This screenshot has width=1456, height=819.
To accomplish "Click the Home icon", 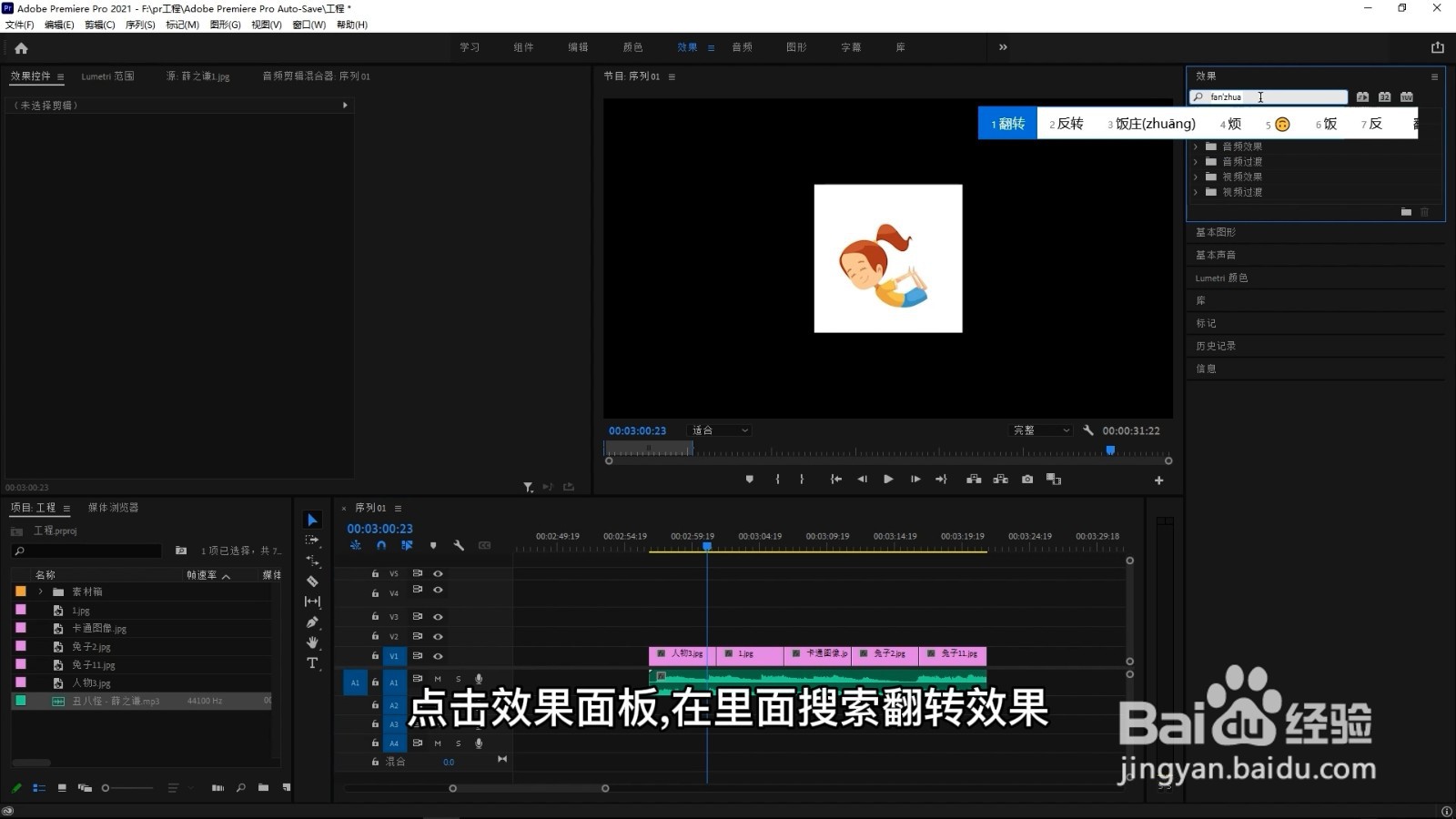I will coord(21,48).
